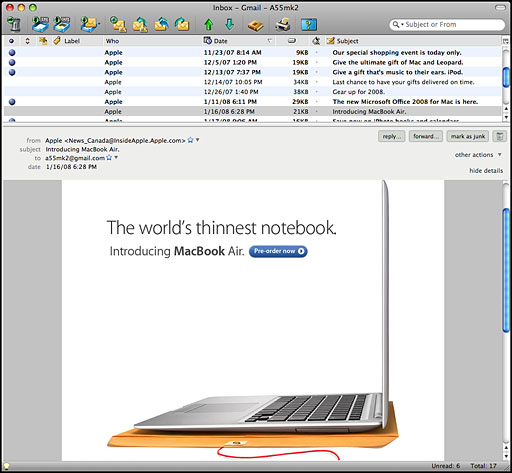
Task: Sort by Who column header
Action: [112, 41]
